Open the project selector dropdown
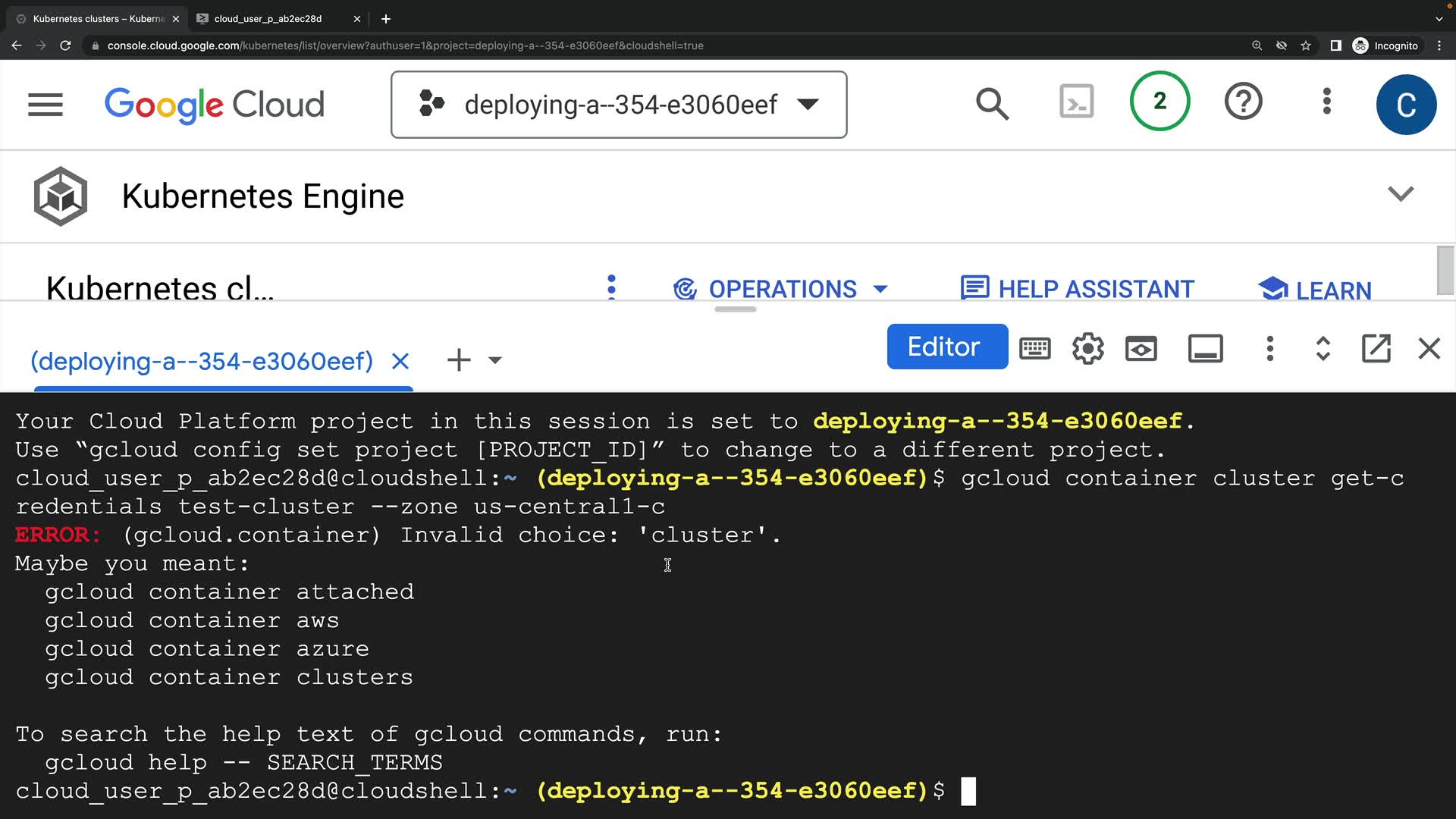The image size is (1456, 819). point(619,105)
